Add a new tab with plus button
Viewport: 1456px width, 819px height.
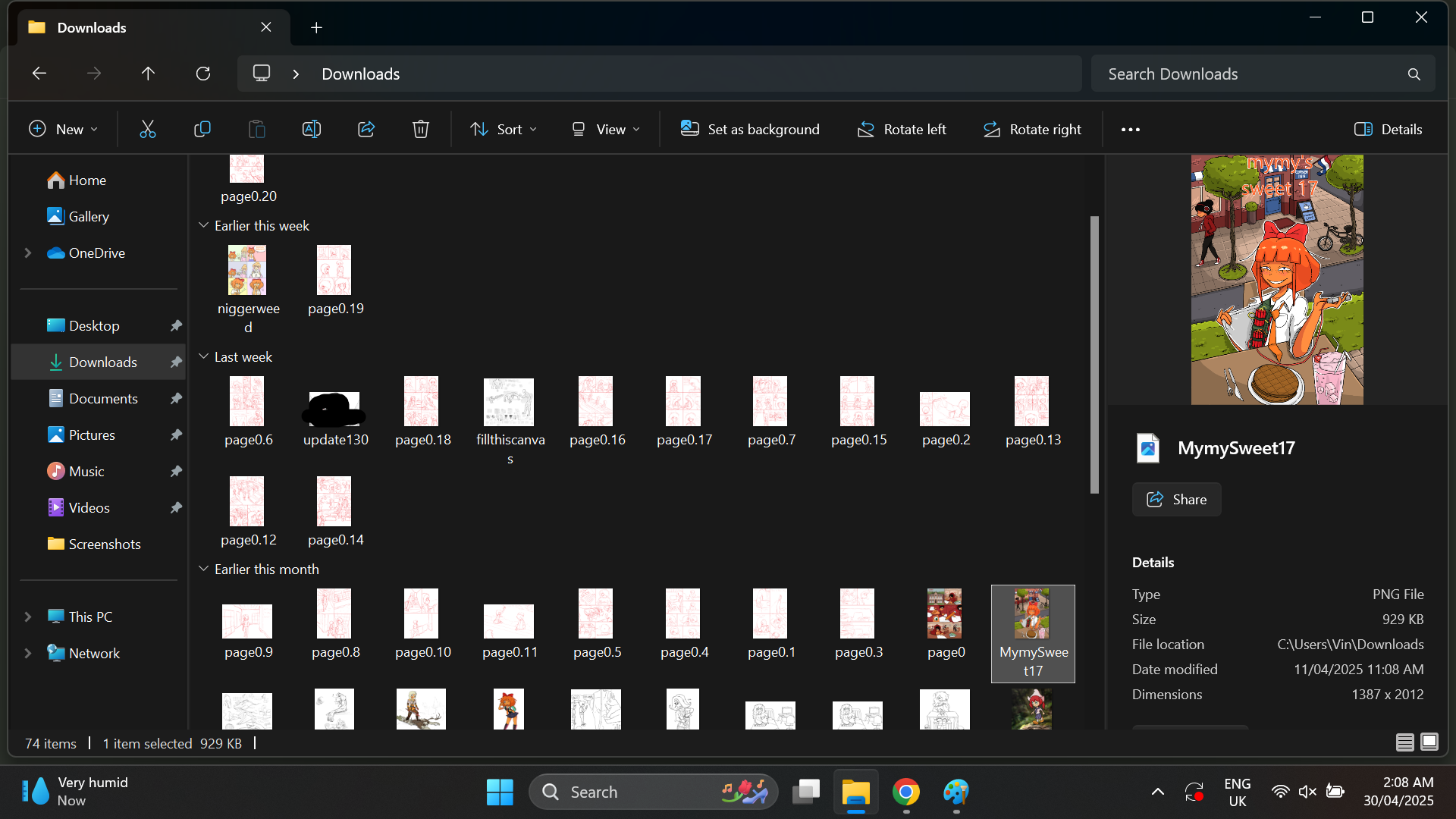[x=317, y=28]
